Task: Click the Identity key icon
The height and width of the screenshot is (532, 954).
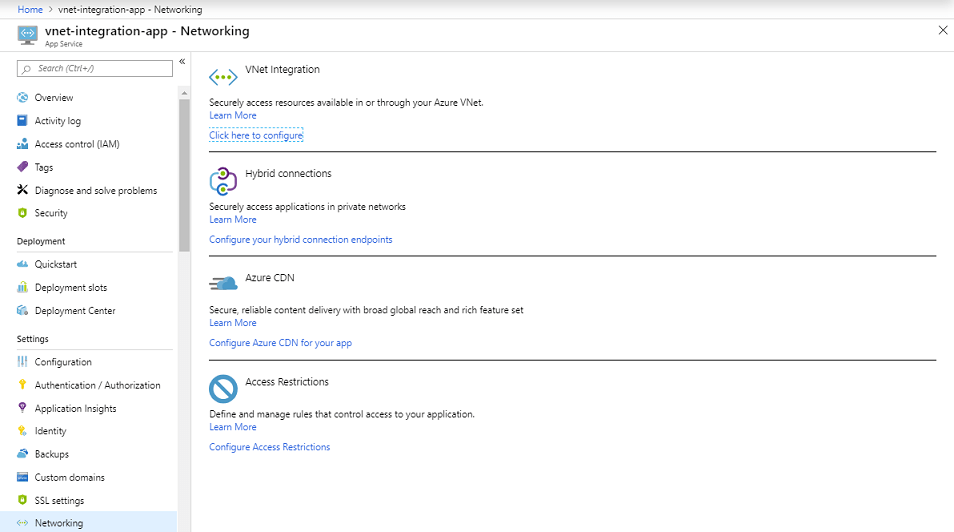Action: pos(23,431)
